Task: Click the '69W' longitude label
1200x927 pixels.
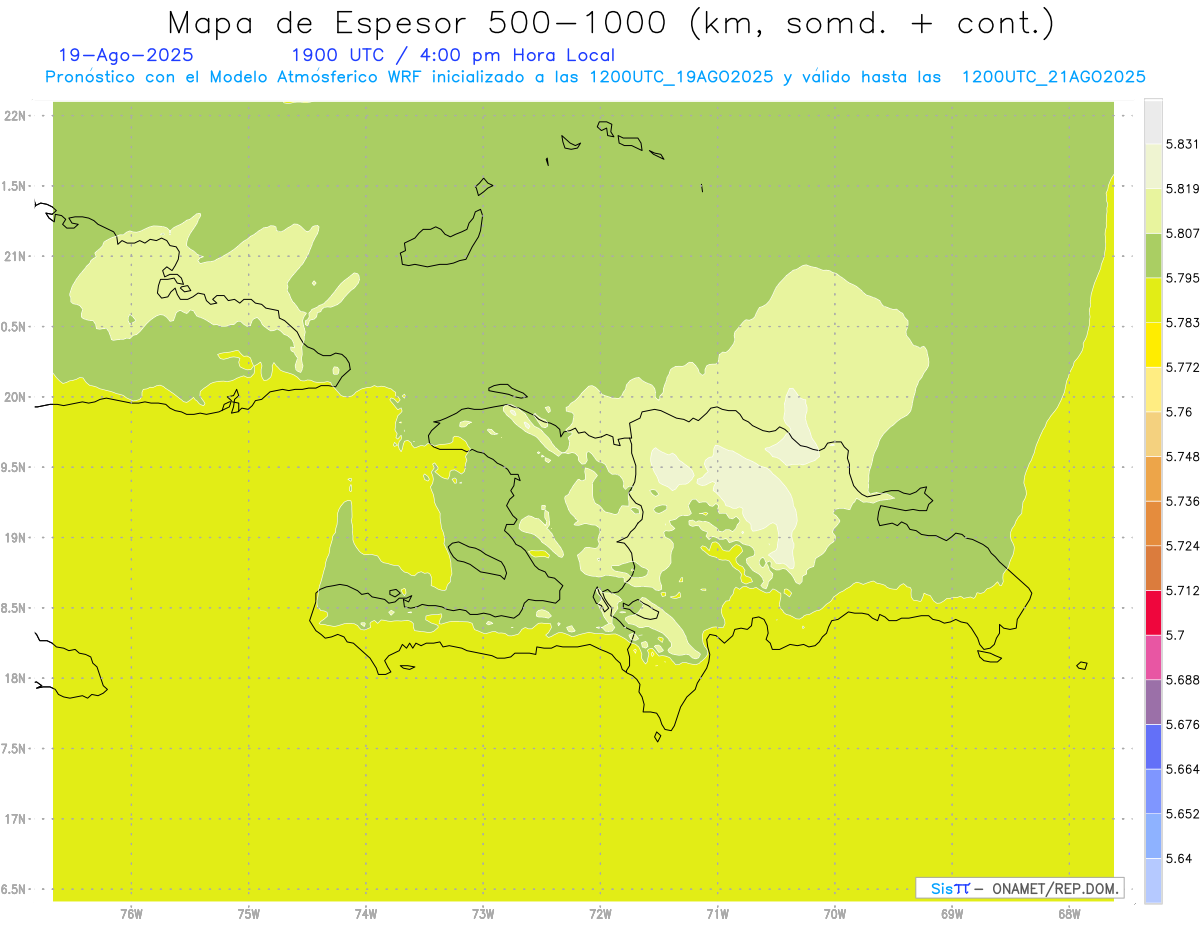Action: click(952, 914)
